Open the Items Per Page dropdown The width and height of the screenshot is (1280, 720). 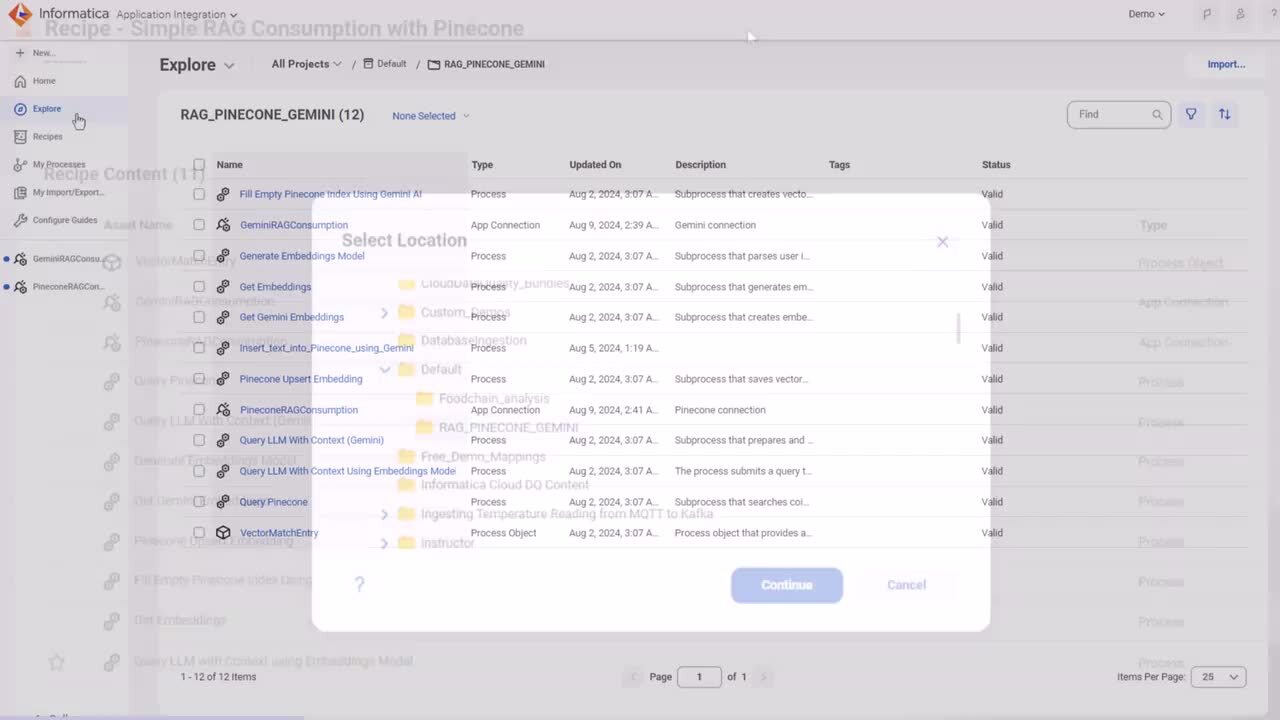coord(1218,677)
